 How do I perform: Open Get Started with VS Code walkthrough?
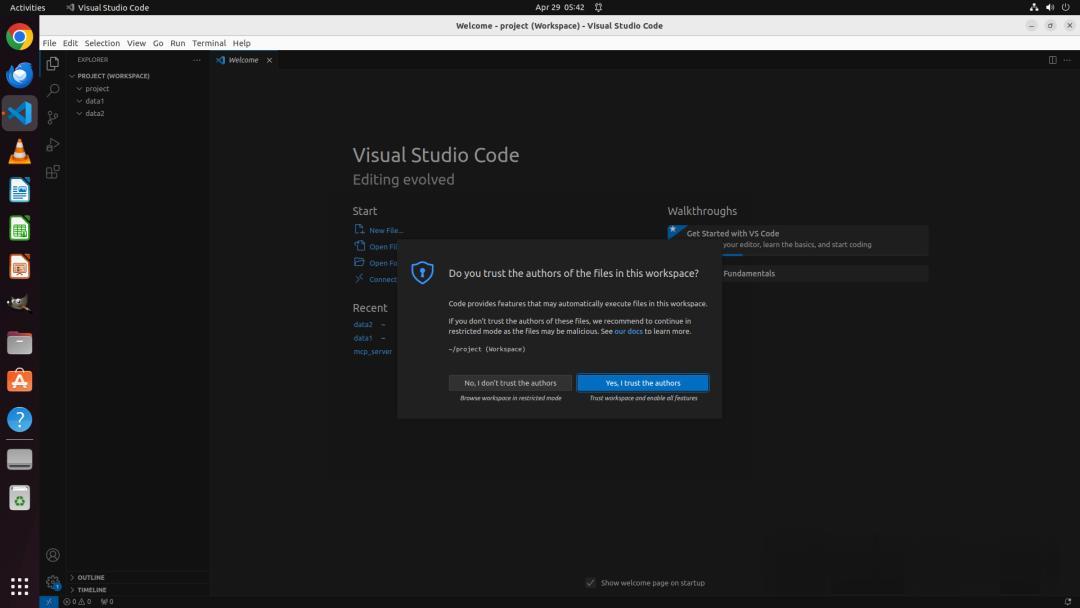click(798, 240)
